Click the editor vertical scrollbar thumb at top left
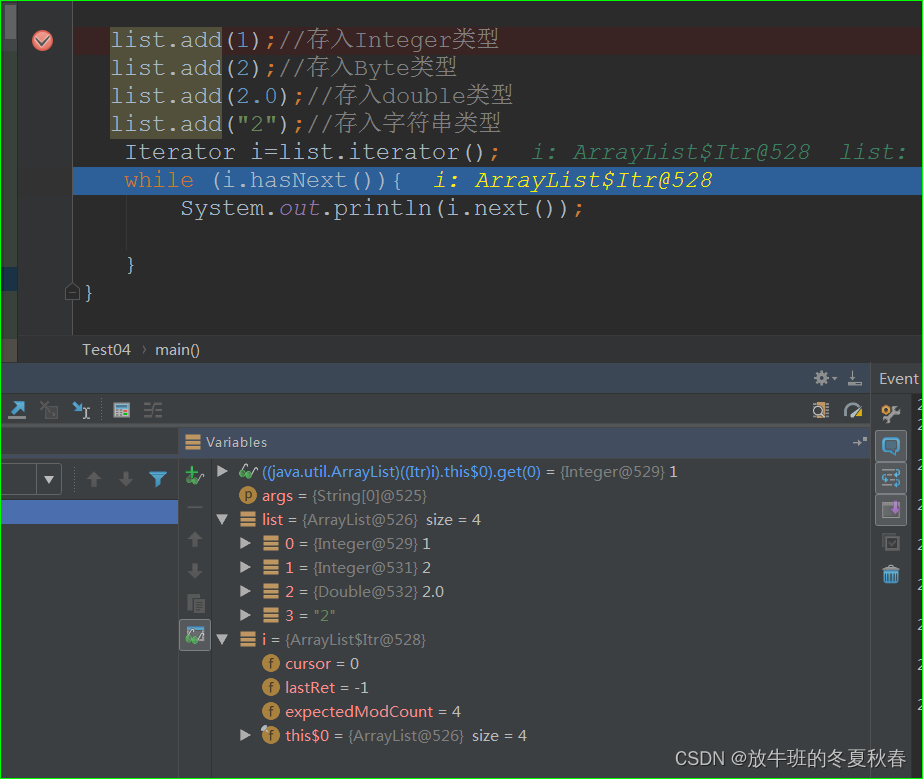The height and width of the screenshot is (779, 923). [10, 21]
